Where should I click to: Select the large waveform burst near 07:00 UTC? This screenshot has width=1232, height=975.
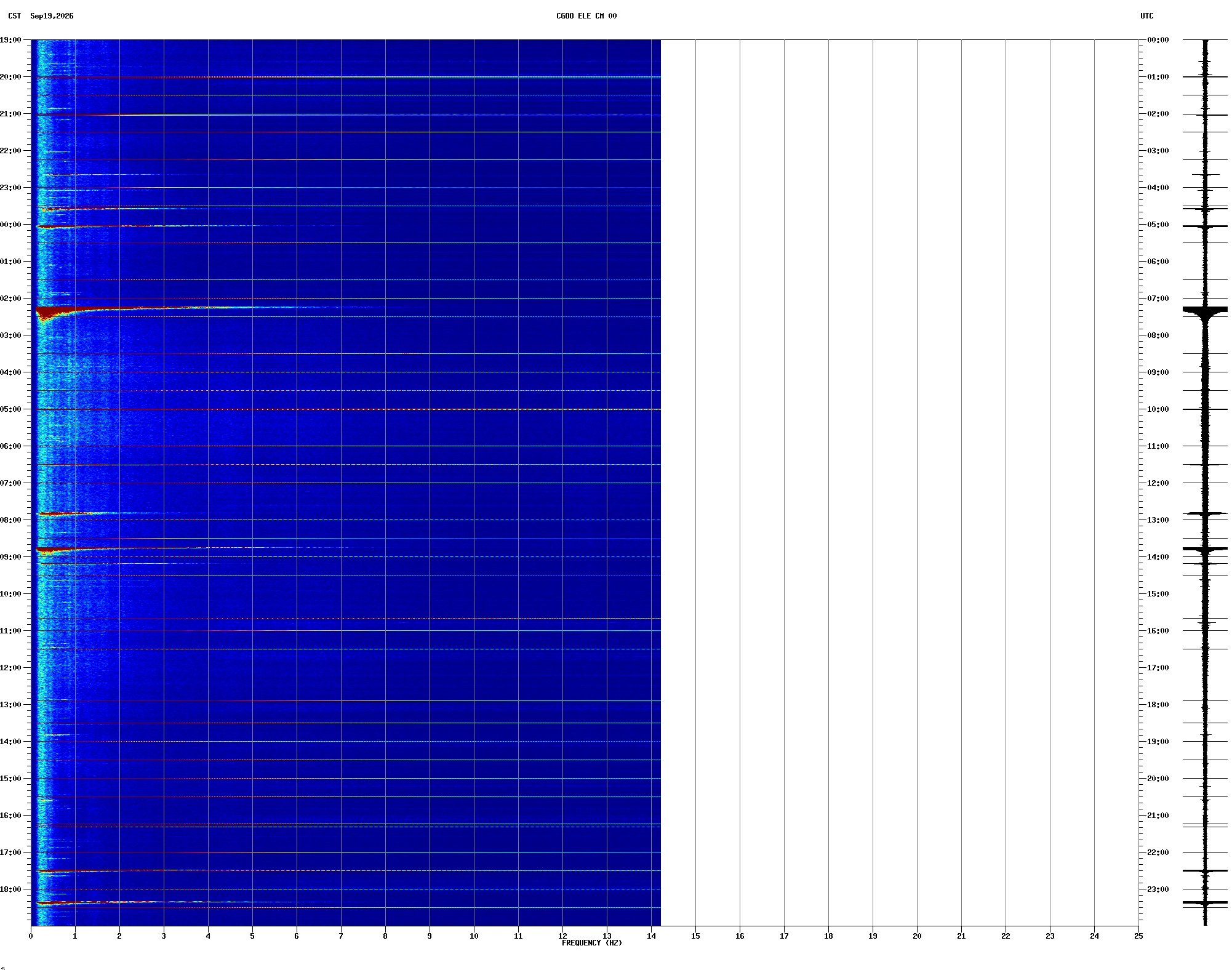(1205, 311)
